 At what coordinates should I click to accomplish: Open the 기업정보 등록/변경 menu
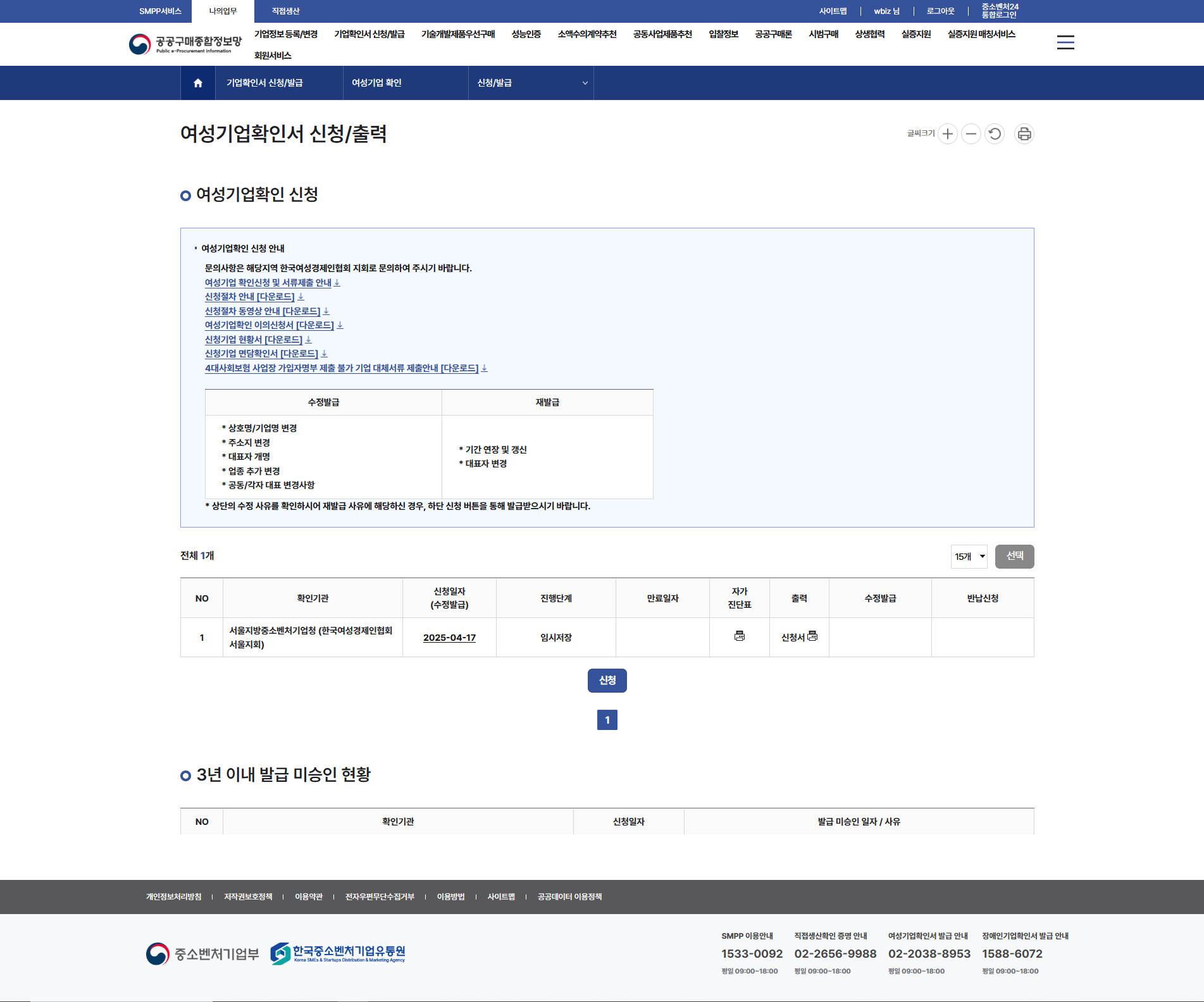[285, 34]
